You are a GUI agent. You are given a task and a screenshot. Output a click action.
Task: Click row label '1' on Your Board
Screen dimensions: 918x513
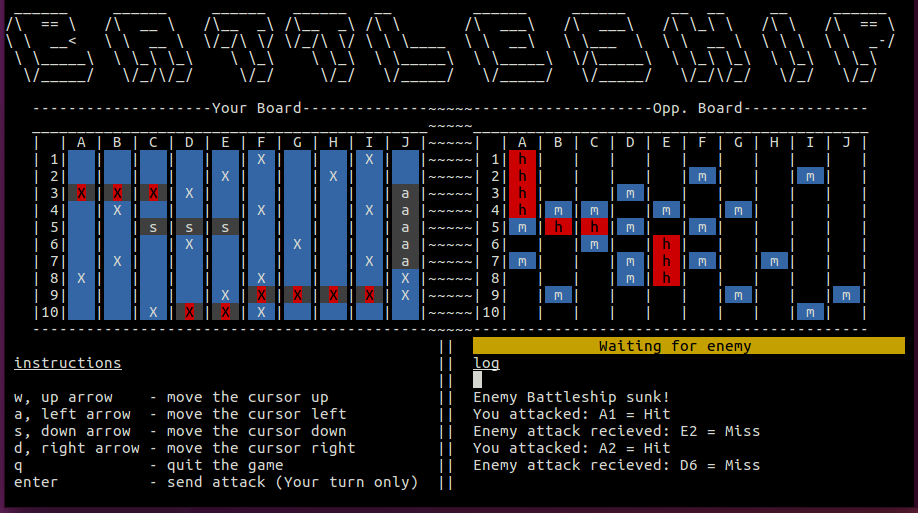pos(54,159)
